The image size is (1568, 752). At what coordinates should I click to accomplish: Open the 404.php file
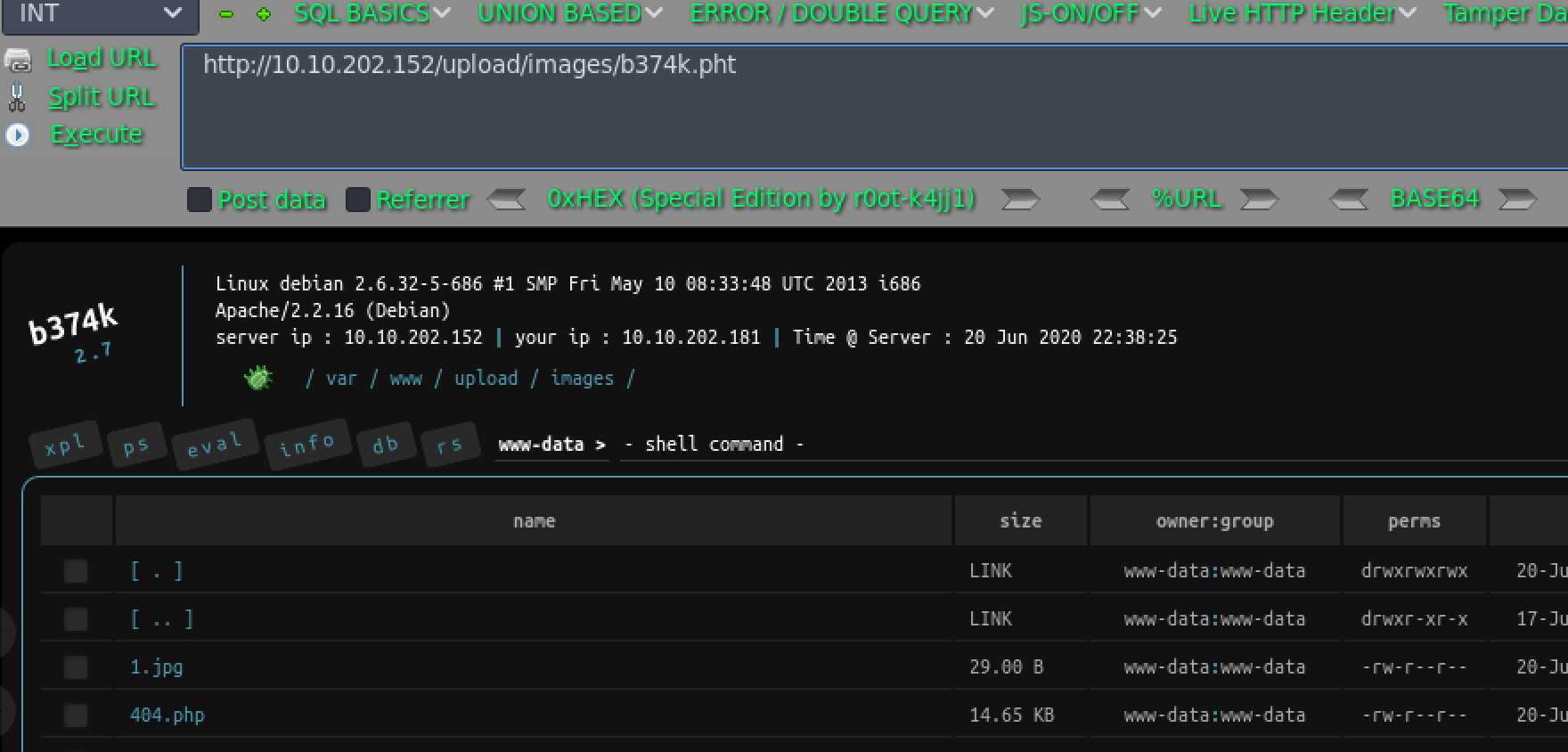(x=167, y=715)
